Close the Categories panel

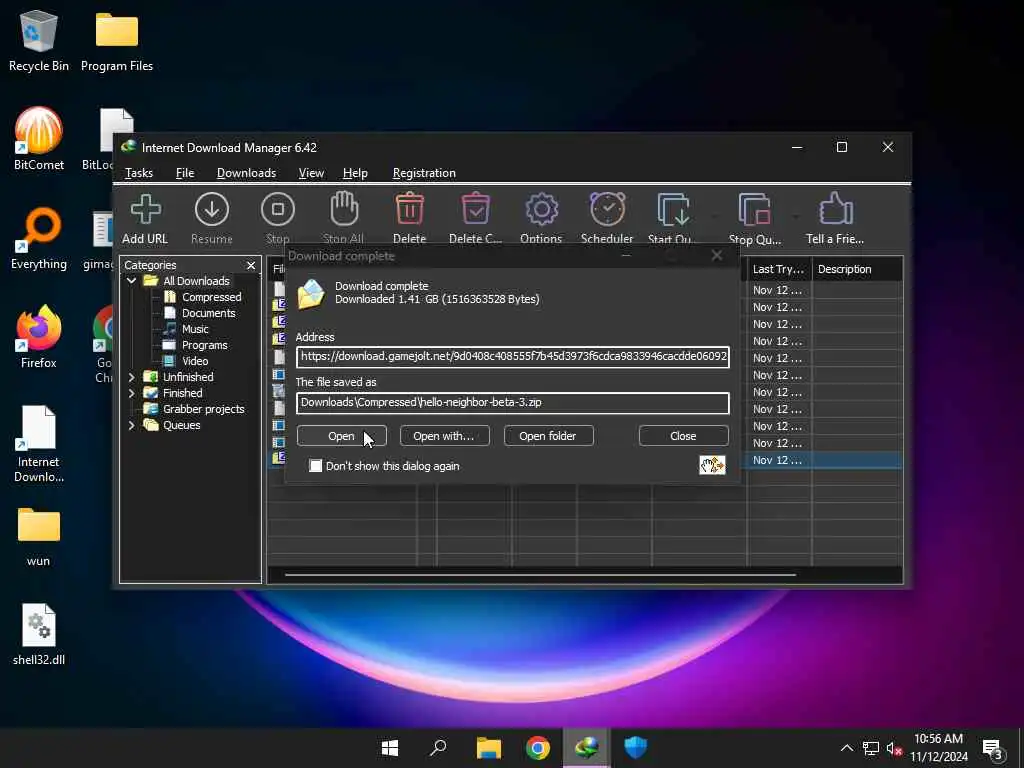pyautogui.click(x=251, y=265)
